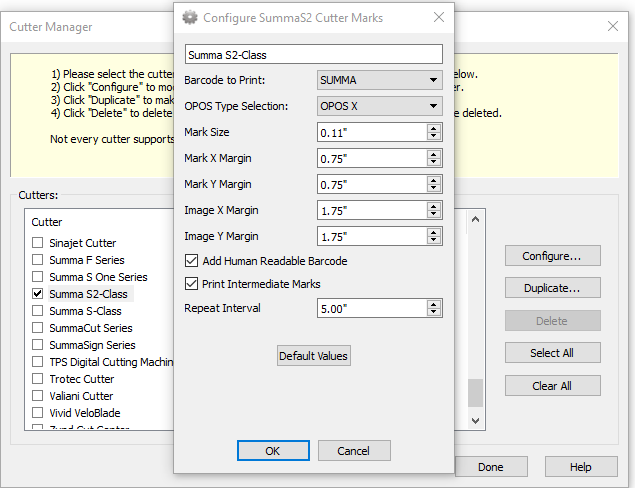Viewport: 635px width, 488px height.
Task: Click the gear icon in the Configure dialog title
Action: click(x=190, y=17)
